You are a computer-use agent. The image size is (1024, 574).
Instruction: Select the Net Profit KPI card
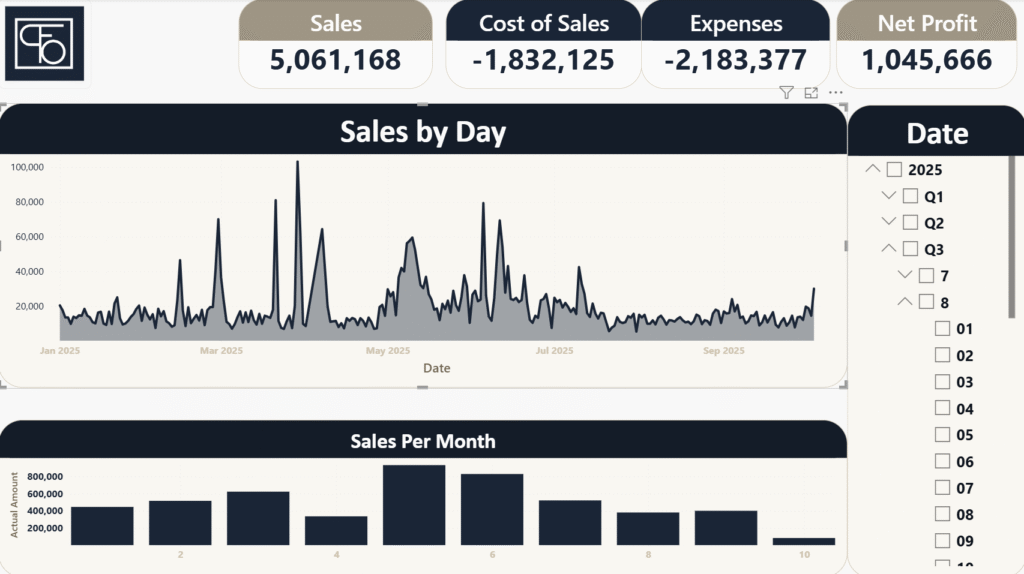927,44
